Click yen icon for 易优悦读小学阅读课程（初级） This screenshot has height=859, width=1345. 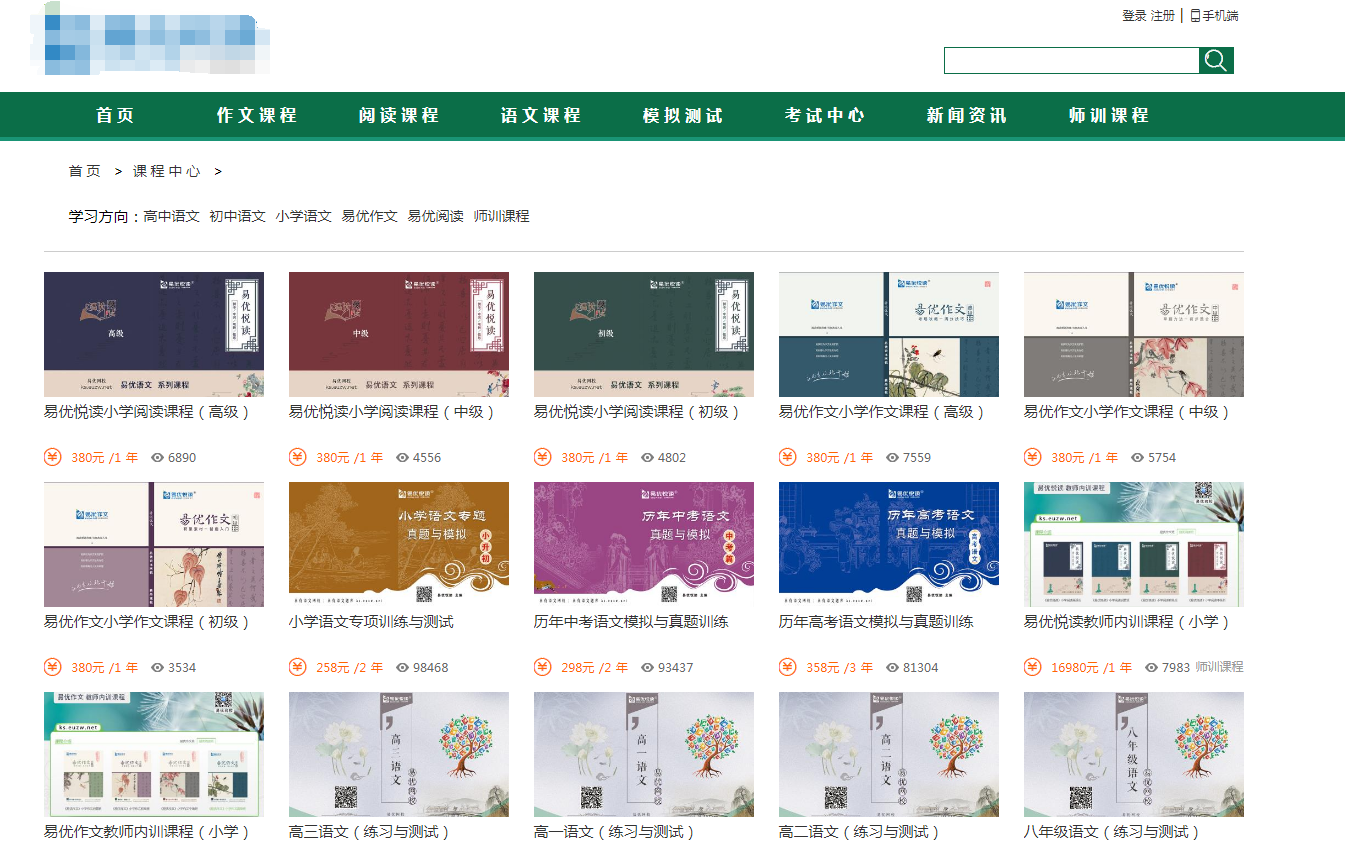543,457
